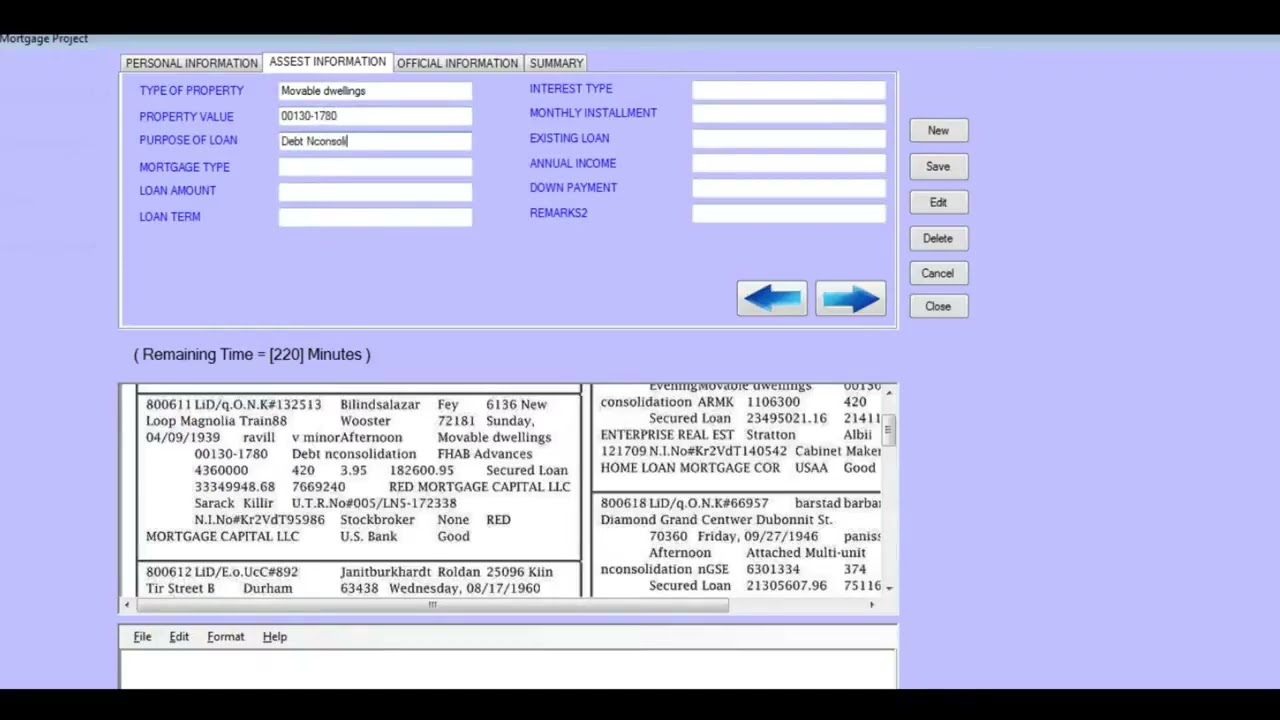
Task: Delete the current record
Action: 938,239
